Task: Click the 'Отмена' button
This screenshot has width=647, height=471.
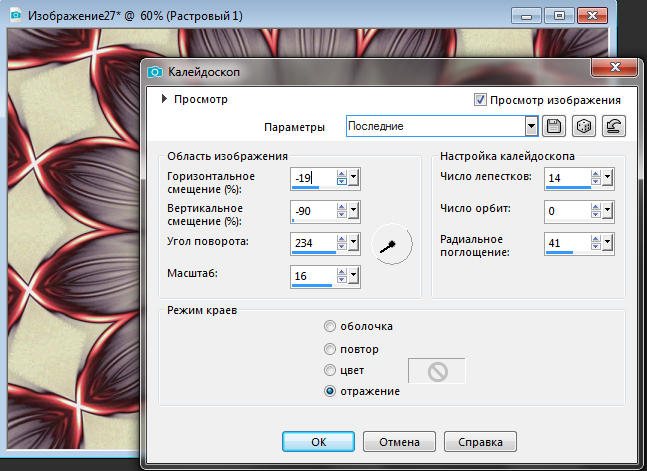Action: (x=398, y=441)
